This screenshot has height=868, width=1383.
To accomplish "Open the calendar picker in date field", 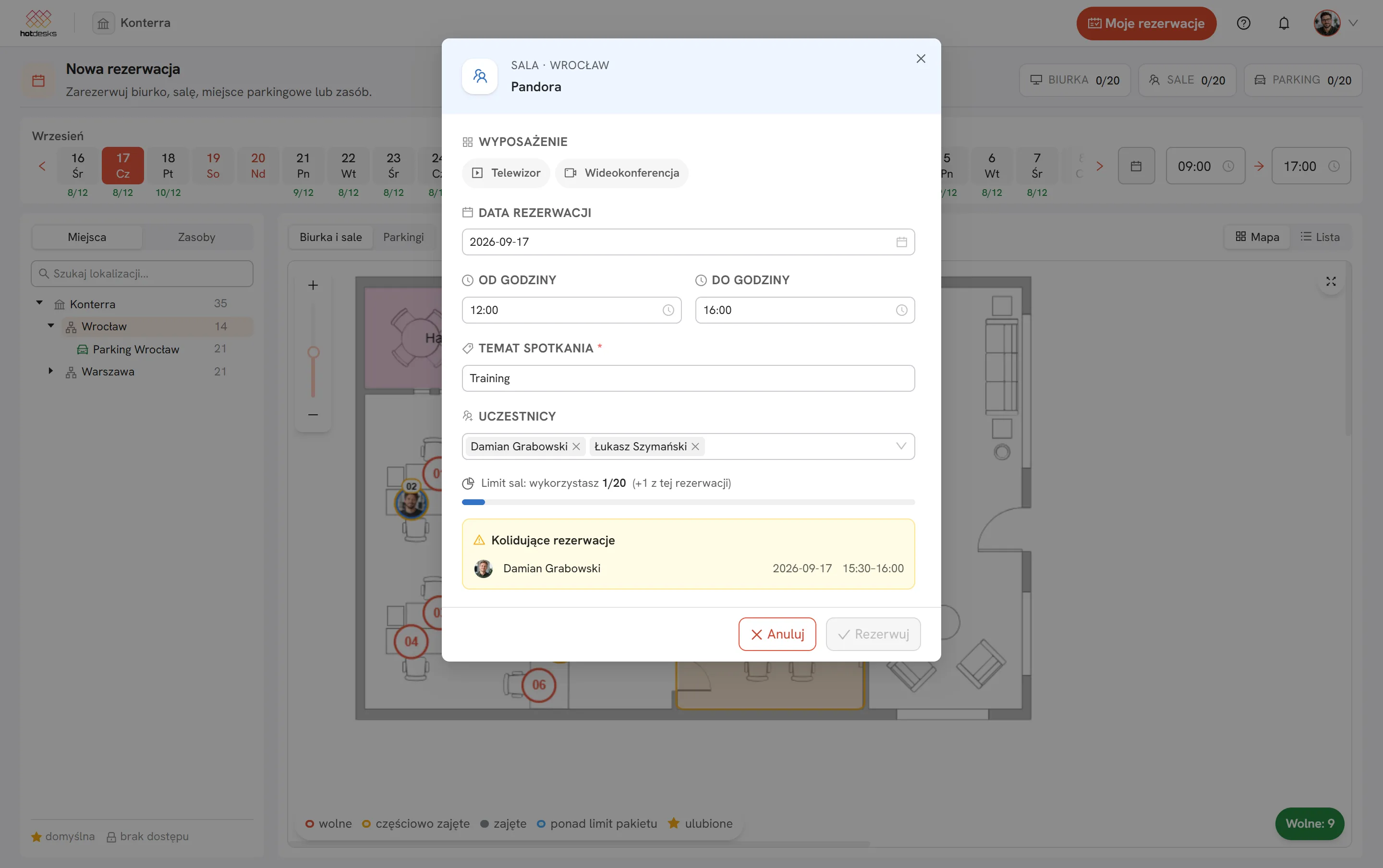I will pyautogui.click(x=901, y=242).
